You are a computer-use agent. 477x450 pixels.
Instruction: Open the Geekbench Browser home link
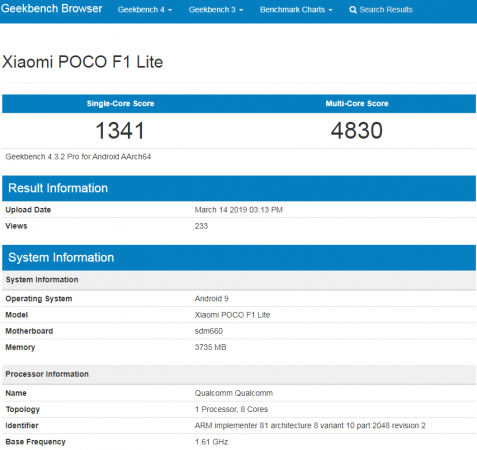52,8
